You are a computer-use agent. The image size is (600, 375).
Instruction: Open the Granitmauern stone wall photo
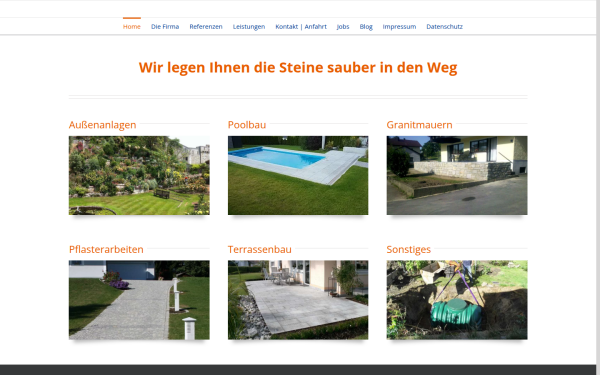pos(457,175)
